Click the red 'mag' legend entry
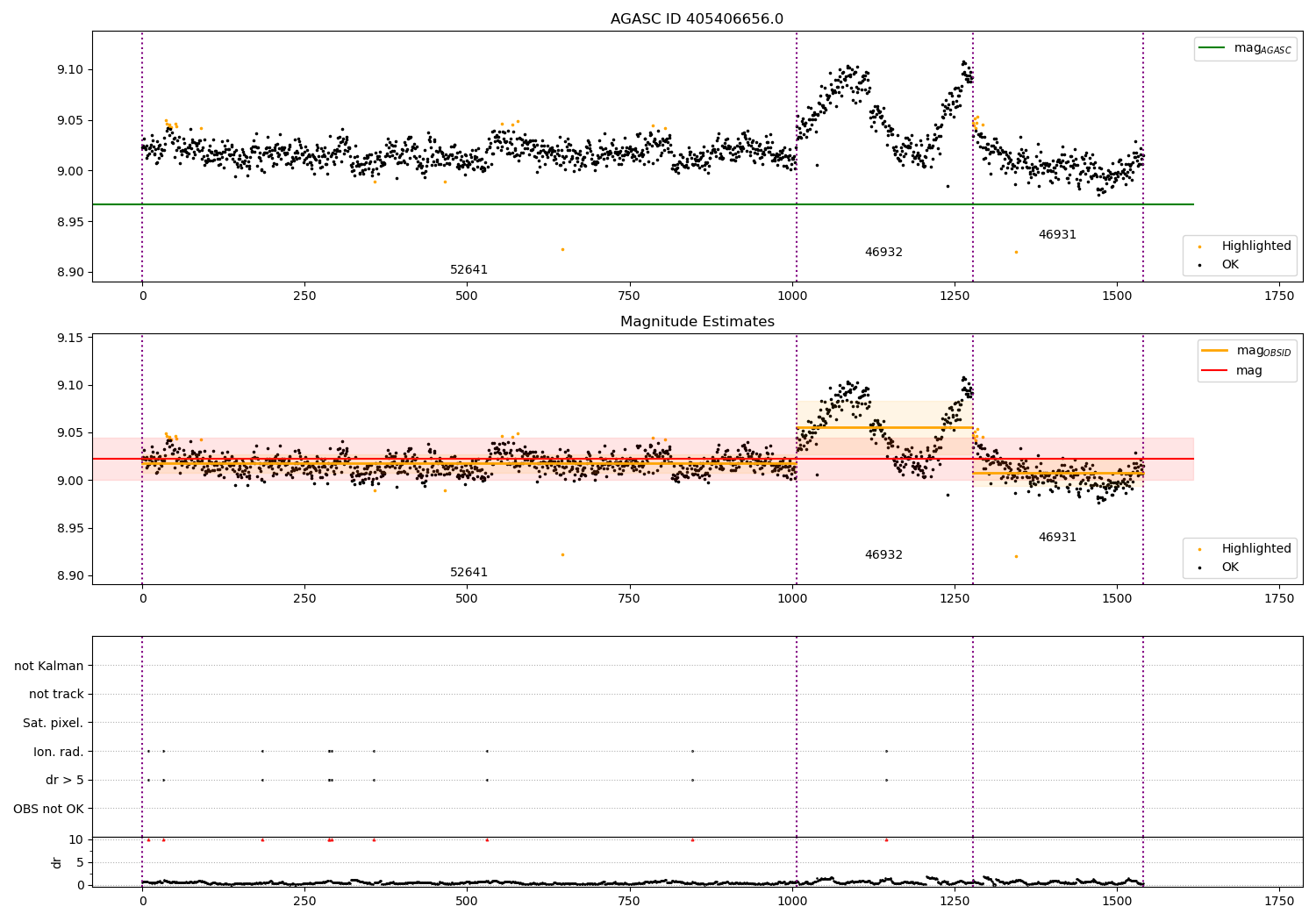Image resolution: width=1316 pixels, height=921 pixels. (x=1232, y=371)
